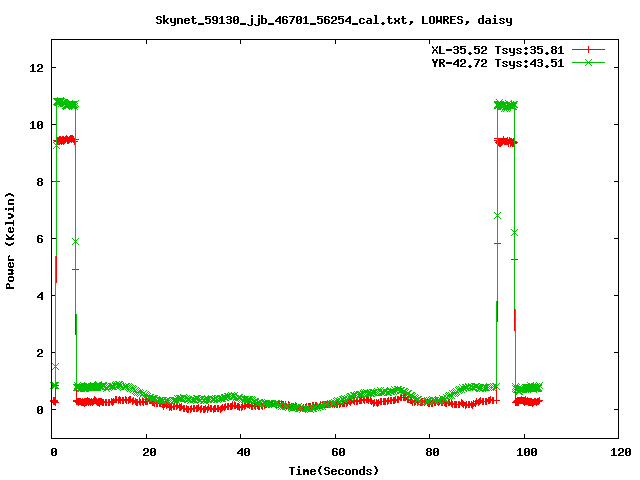Click the x-axis tick label 120
Screen dimensions: 640x480
621,452
